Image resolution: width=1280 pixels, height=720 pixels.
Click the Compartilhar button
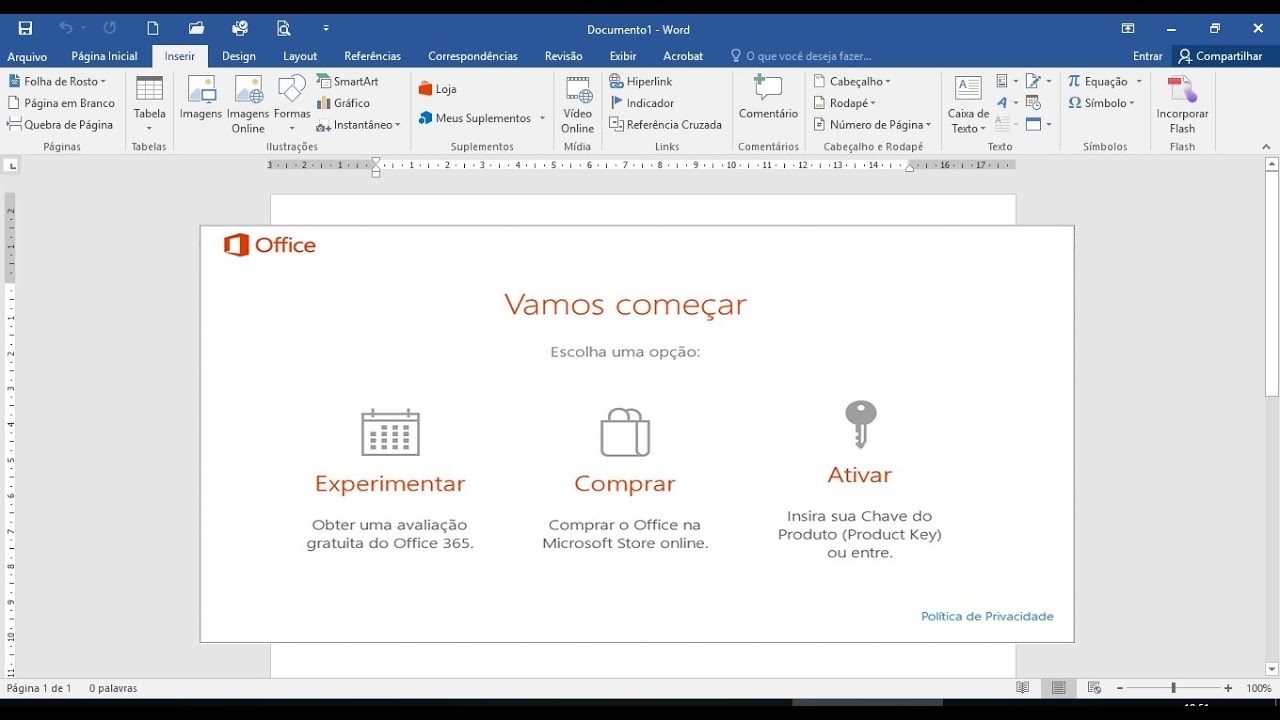[x=1220, y=56]
